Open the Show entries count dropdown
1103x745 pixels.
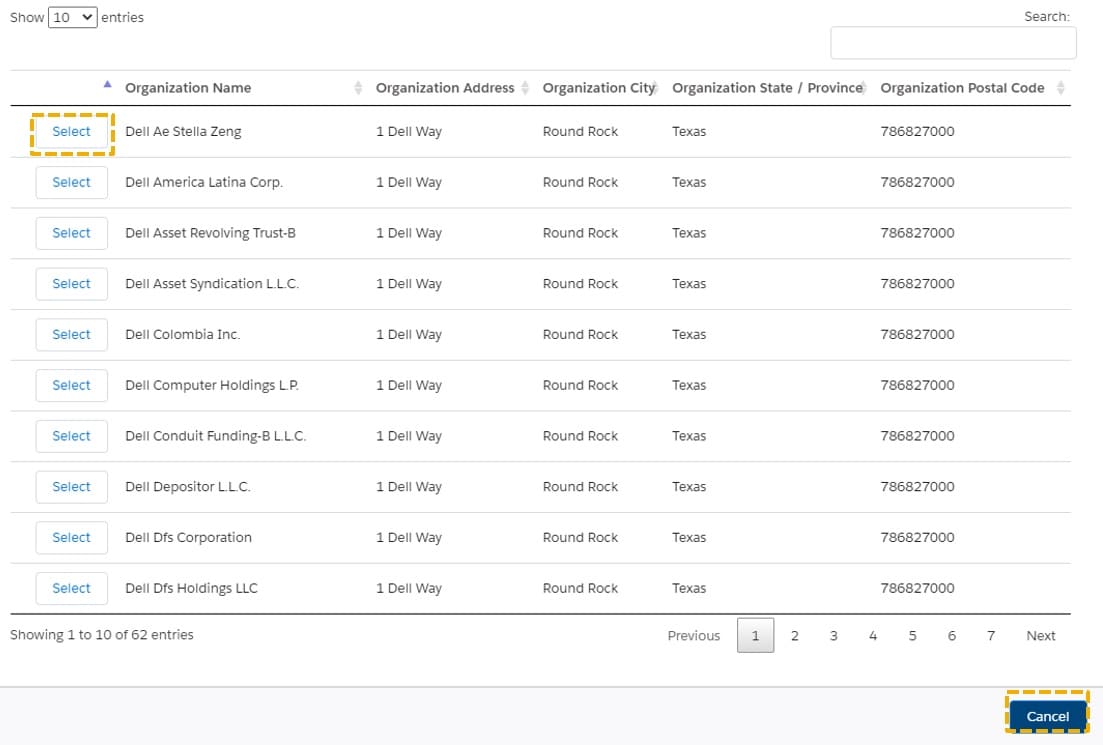[x=72, y=17]
